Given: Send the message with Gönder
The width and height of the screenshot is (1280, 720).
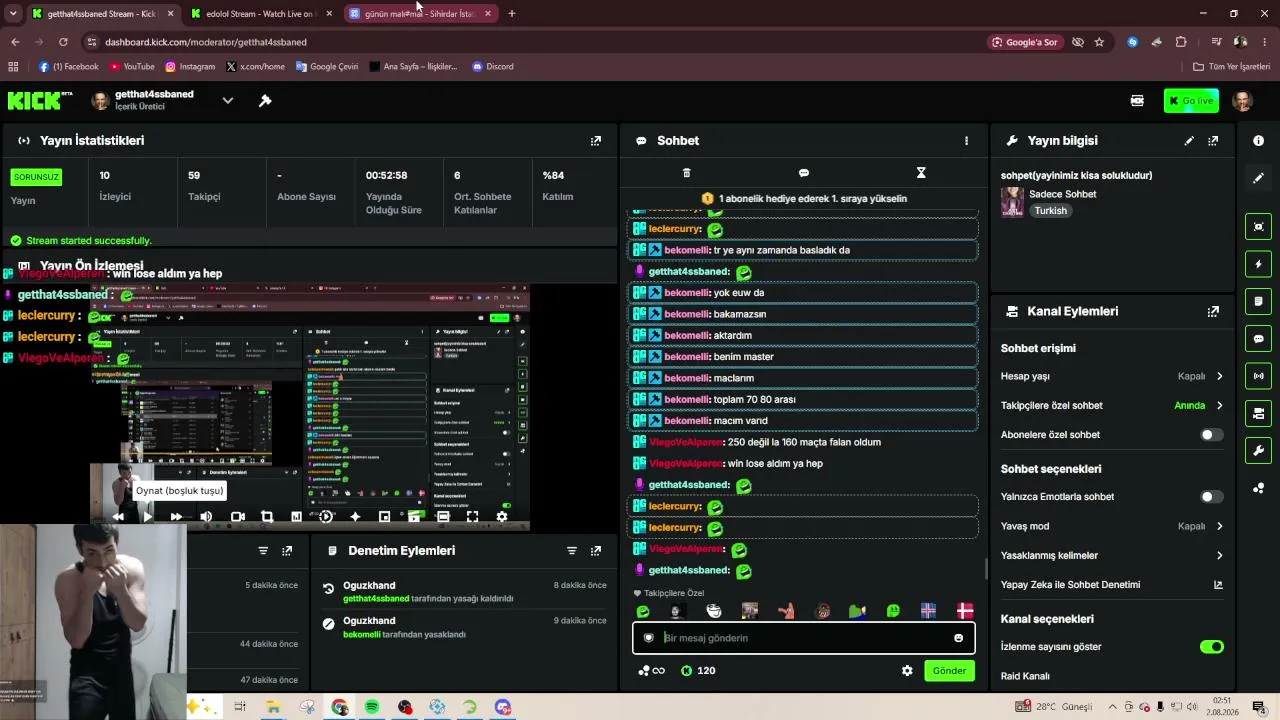Looking at the screenshot, I should click(949, 671).
